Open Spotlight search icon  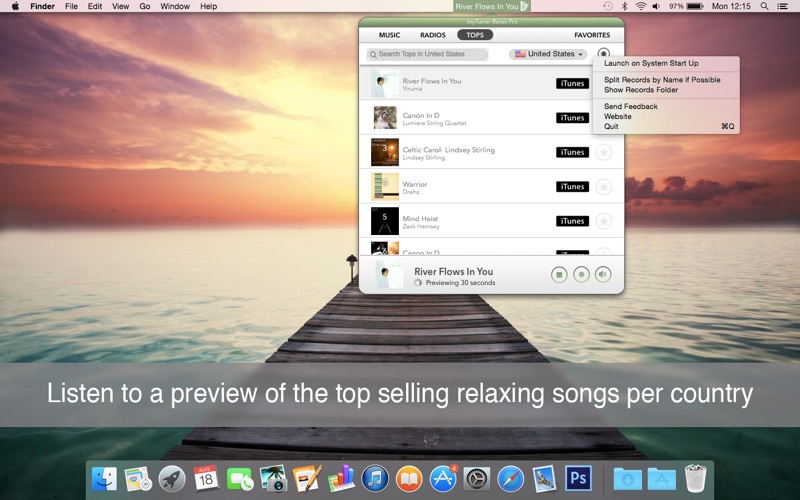(x=764, y=6)
